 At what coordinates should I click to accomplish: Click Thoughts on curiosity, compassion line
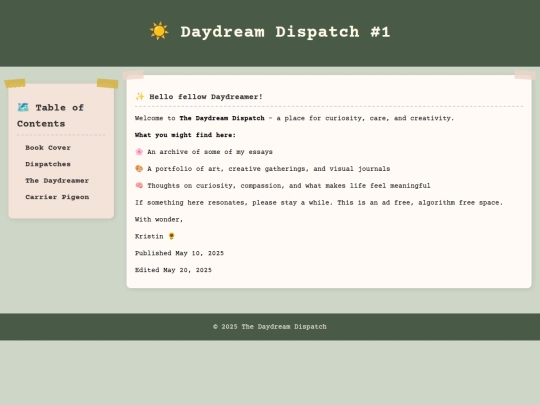tap(289, 186)
